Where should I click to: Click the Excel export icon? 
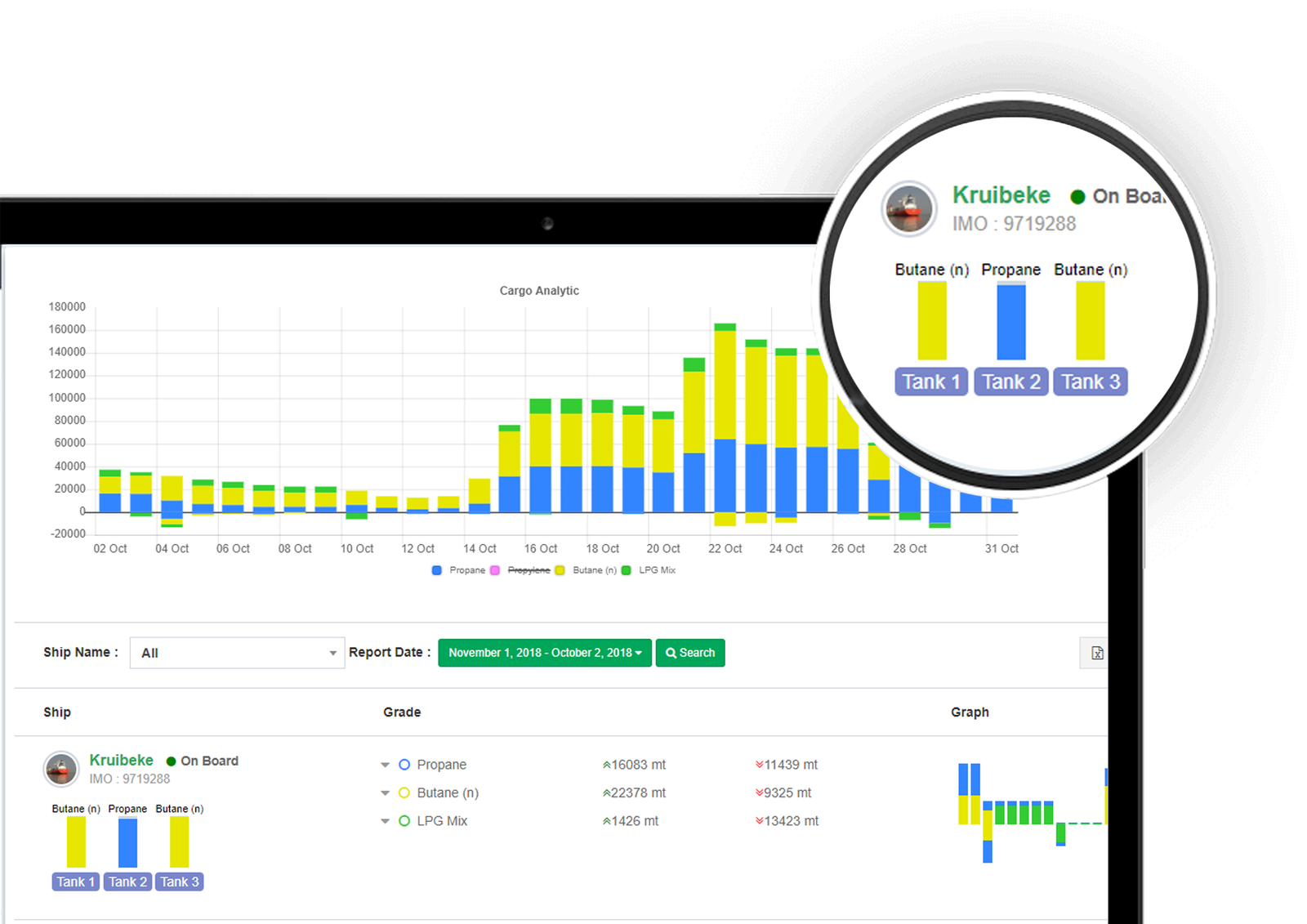(x=1096, y=653)
